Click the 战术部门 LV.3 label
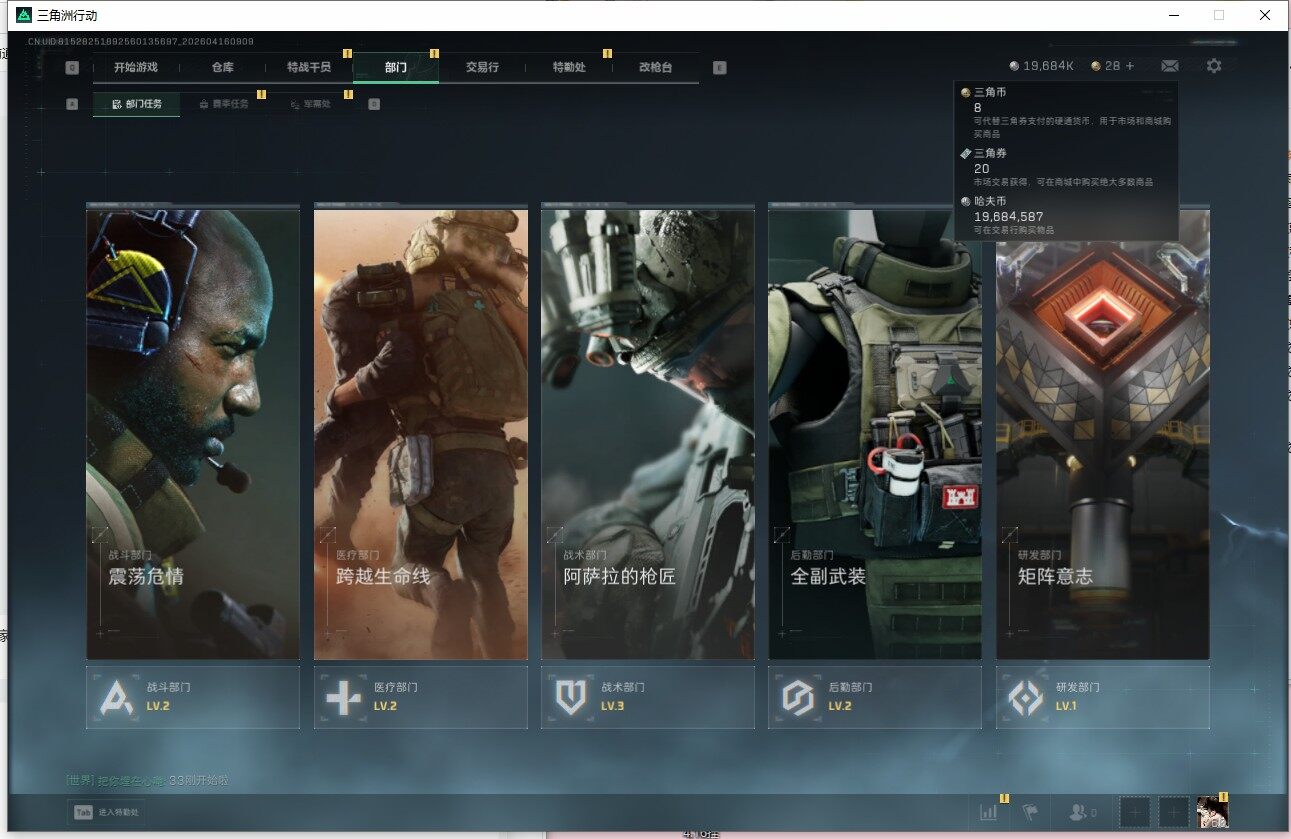The width and height of the screenshot is (1291, 839). click(612, 706)
